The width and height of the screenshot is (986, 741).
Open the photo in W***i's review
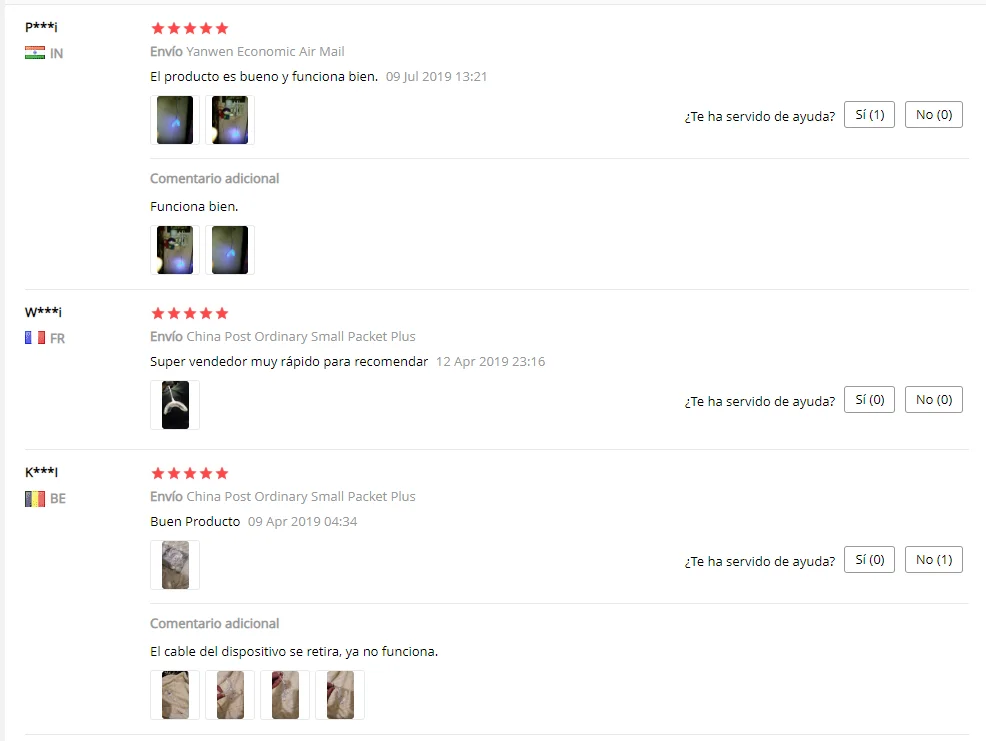(x=175, y=405)
